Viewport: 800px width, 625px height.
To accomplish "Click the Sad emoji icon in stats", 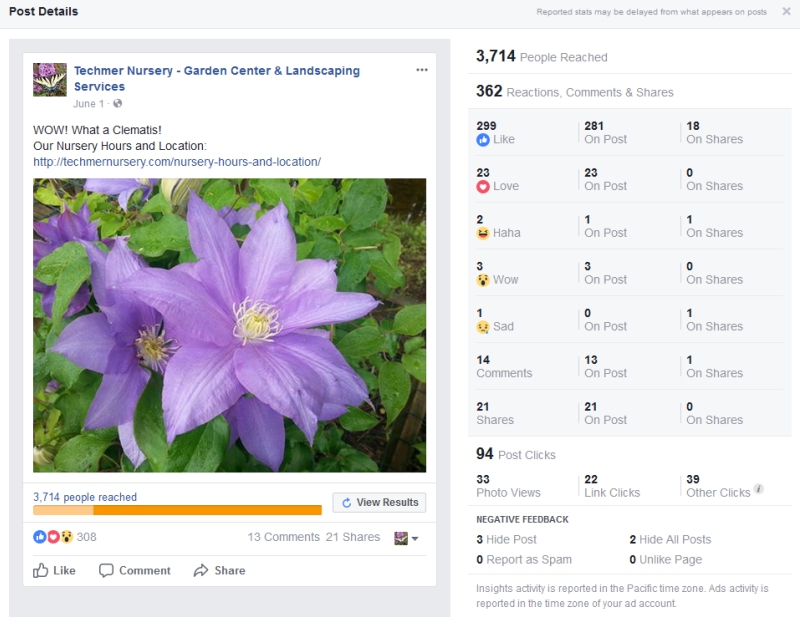I will (483, 327).
